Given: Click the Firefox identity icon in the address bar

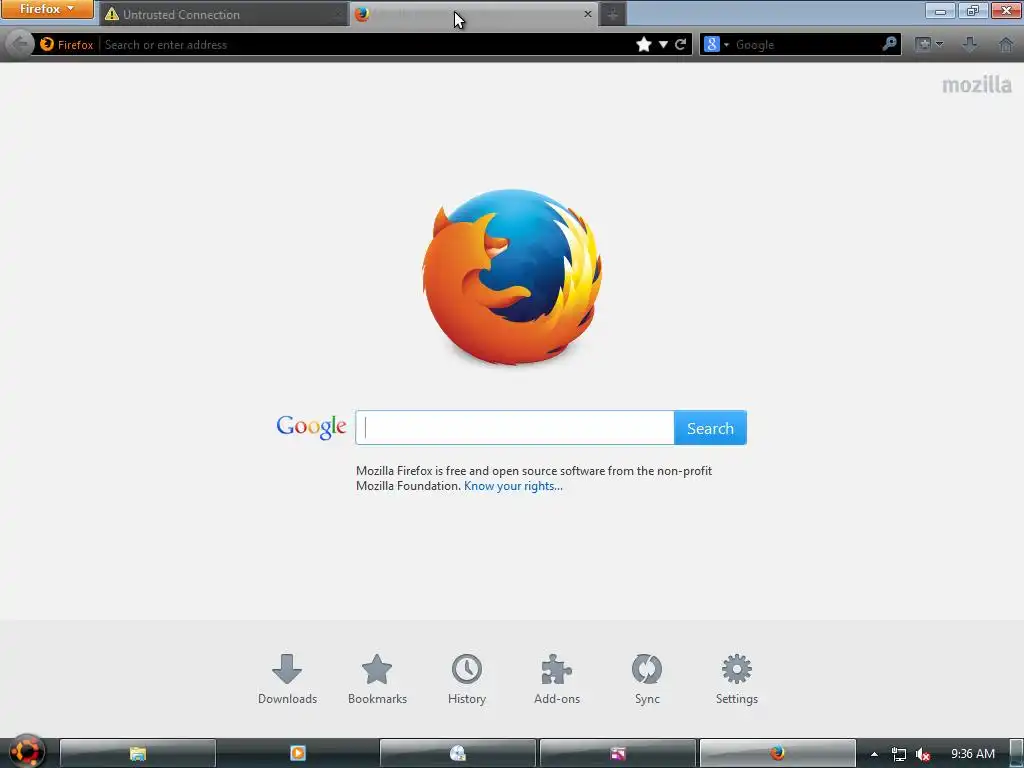Looking at the screenshot, I should 67,44.
